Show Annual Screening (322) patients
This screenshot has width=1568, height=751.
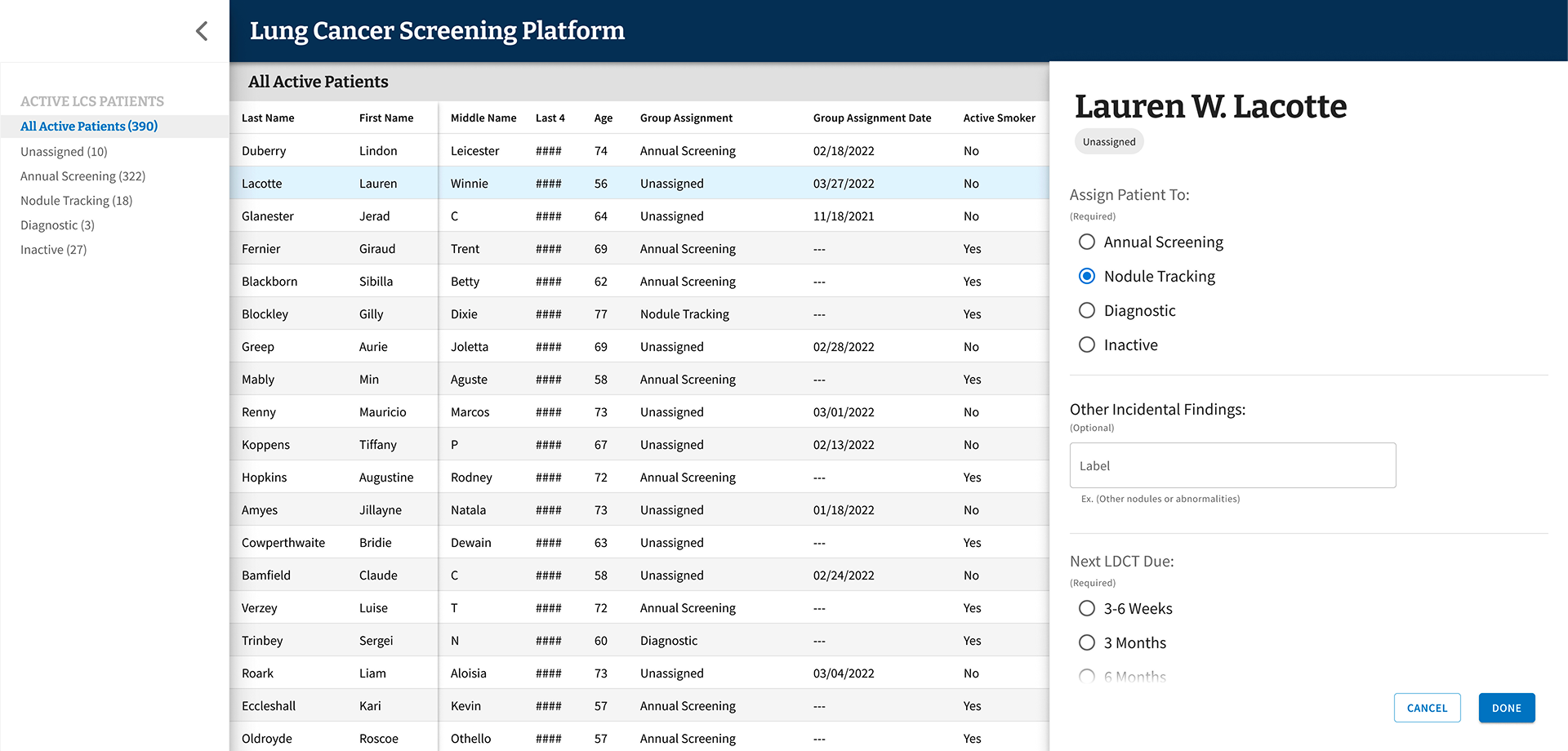click(x=82, y=176)
